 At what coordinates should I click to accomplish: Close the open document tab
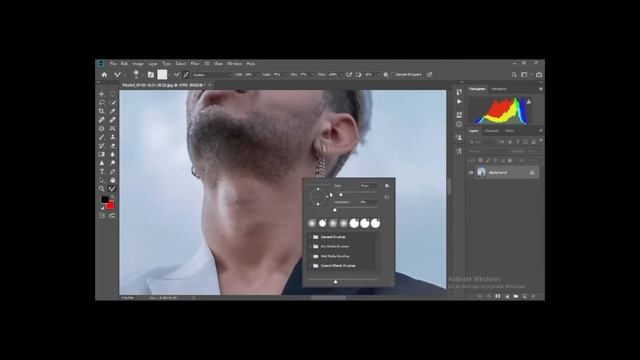[210, 85]
